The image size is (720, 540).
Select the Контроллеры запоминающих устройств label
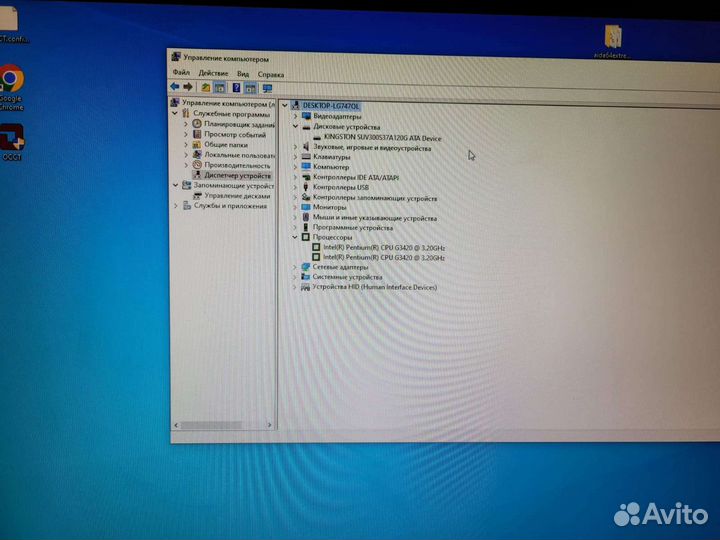pyautogui.click(x=375, y=198)
